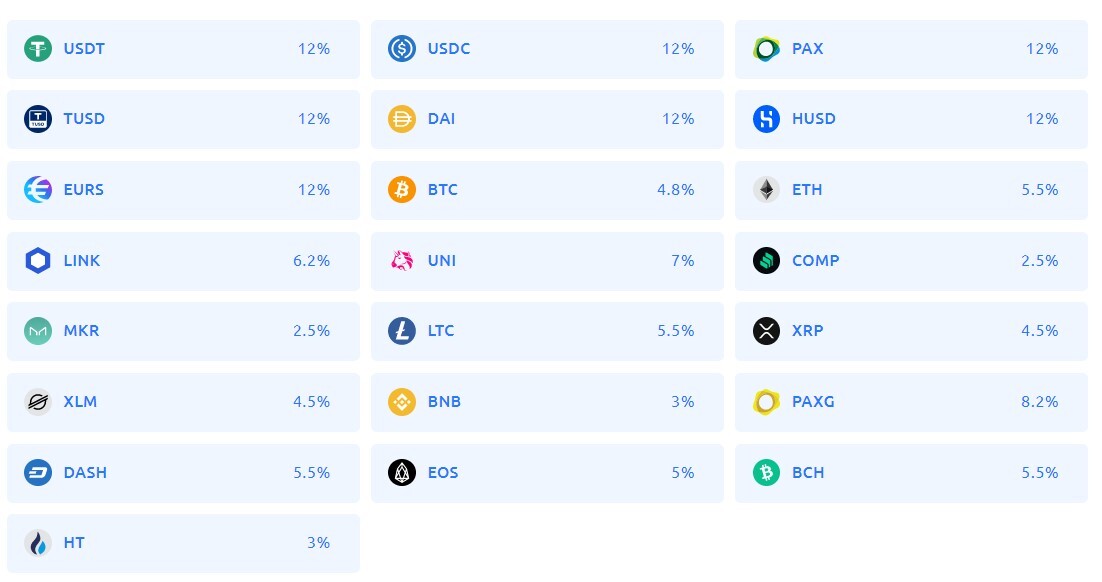1102x582 pixels.
Task: Click the pink Uniswap unicorn icon
Action: pos(402,261)
